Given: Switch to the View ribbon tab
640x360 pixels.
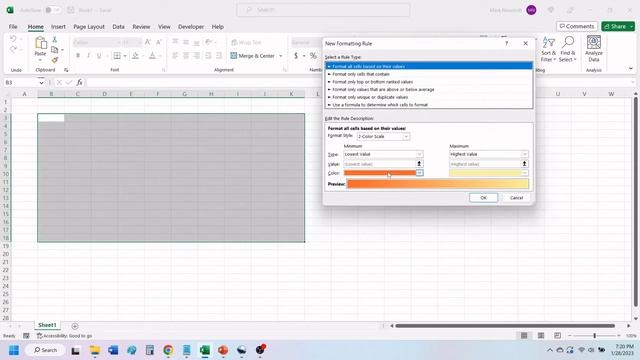Looking at the screenshot, I should click(x=164, y=27).
